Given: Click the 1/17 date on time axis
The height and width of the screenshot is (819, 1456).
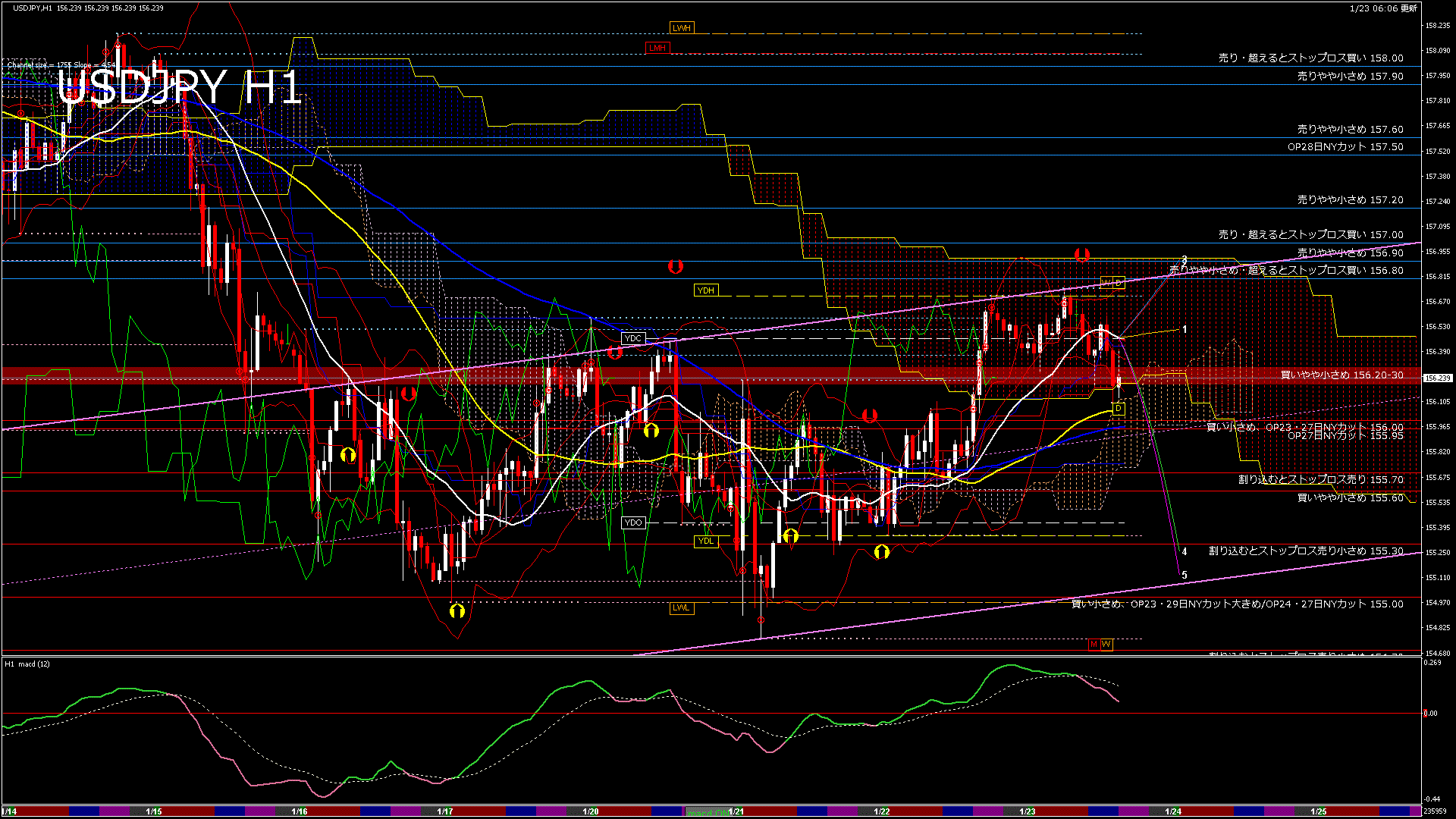Looking at the screenshot, I should click(x=445, y=811).
